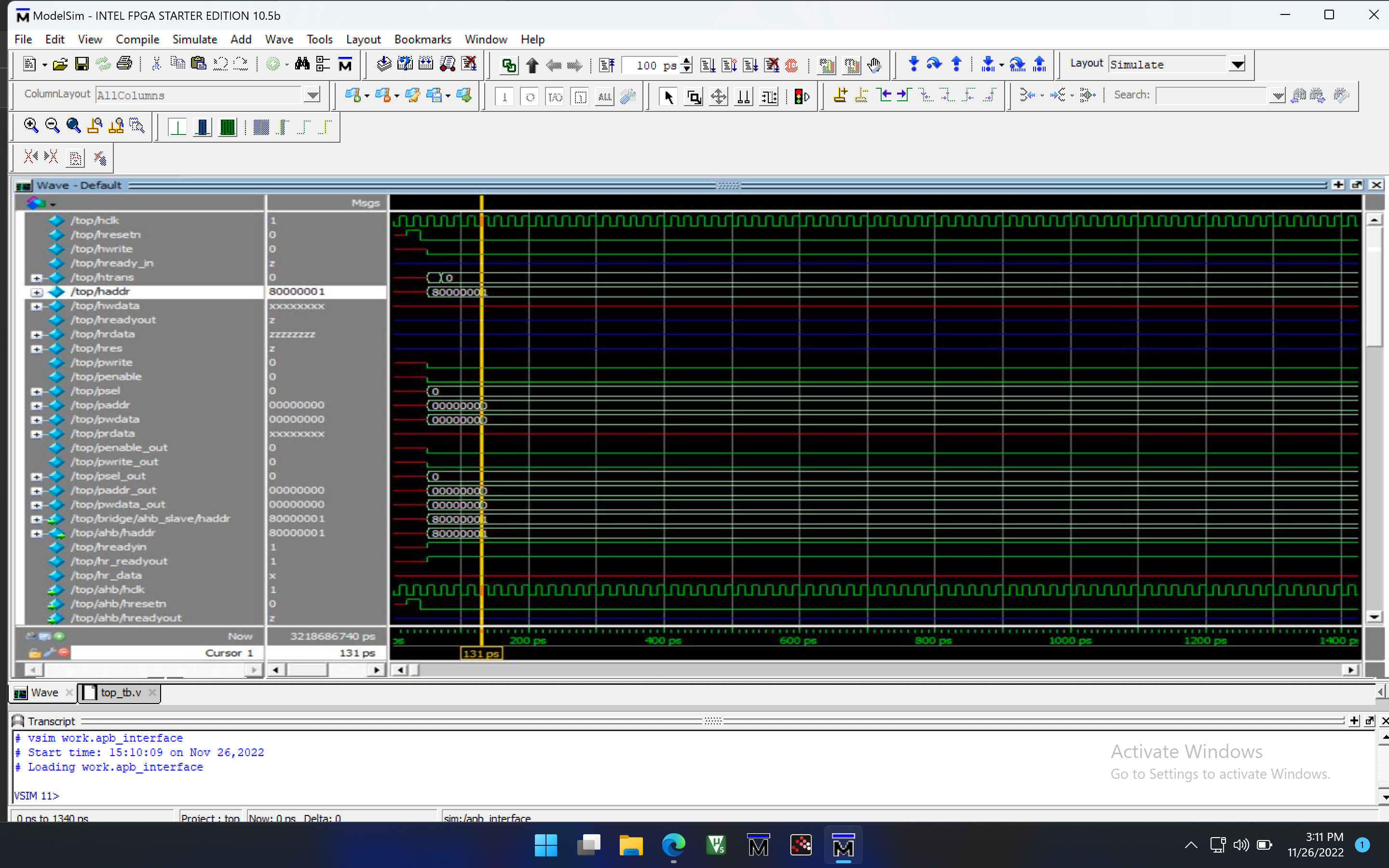Click the Cursor 1 label
Viewport: 1389px width, 868px height.
click(229, 653)
